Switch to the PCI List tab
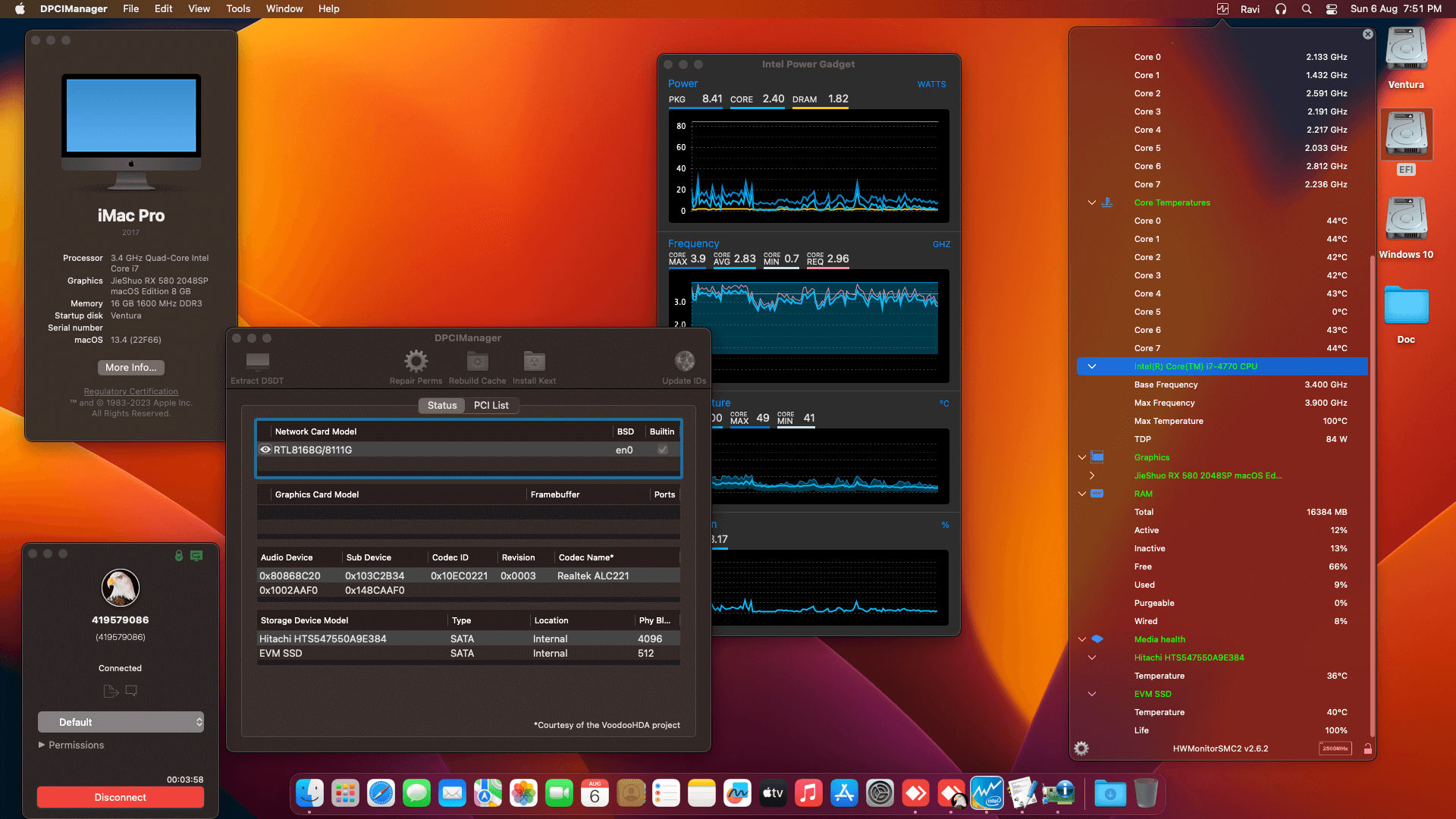The image size is (1456, 819). pyautogui.click(x=491, y=405)
